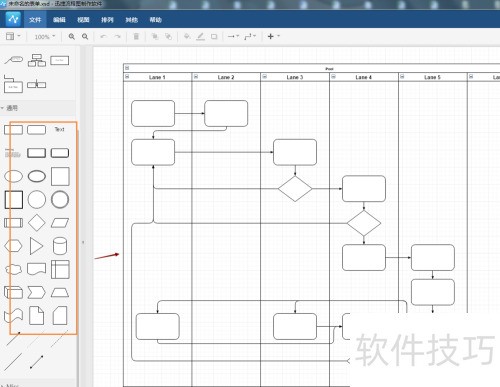Click the zoom in magnifier icon

coord(72,36)
